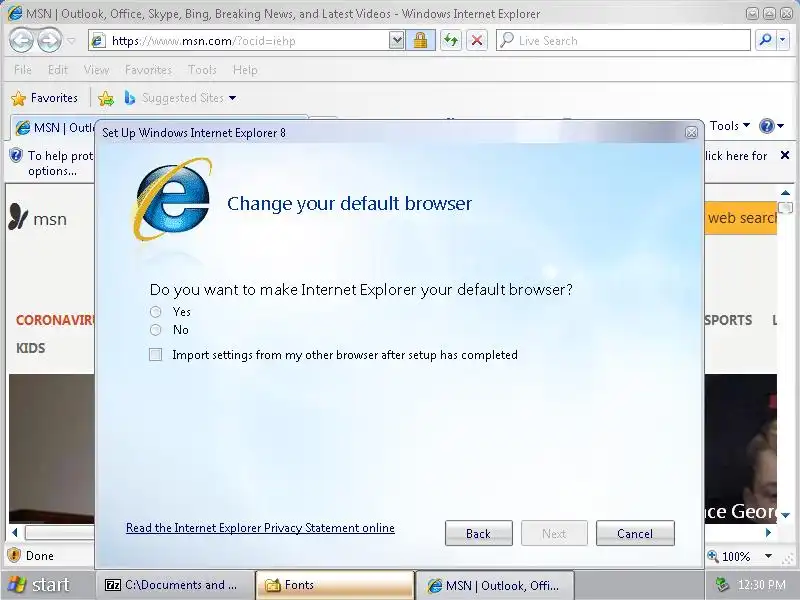The width and height of the screenshot is (800, 600).
Task: Click the 12:30 PM taskbar clock
Action: click(762, 585)
